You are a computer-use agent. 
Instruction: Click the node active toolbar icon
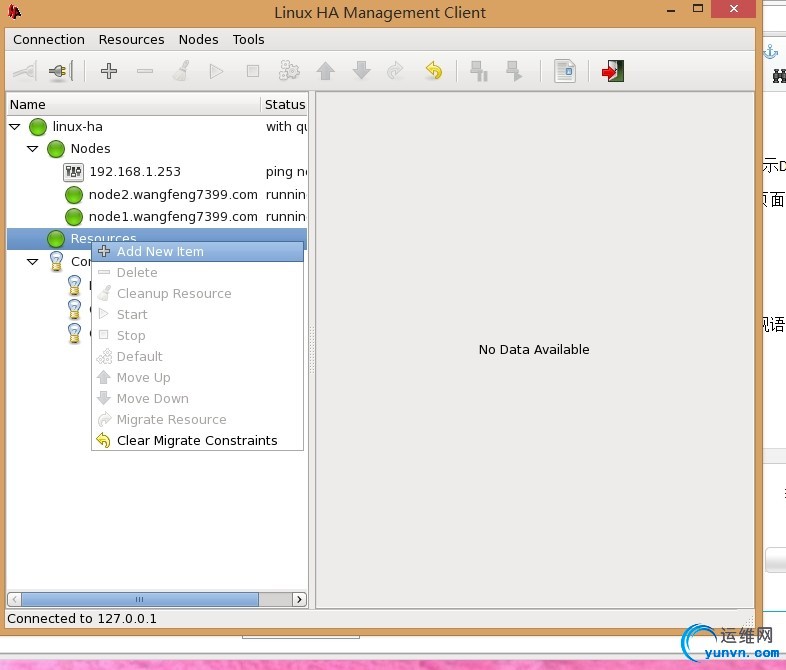click(514, 71)
